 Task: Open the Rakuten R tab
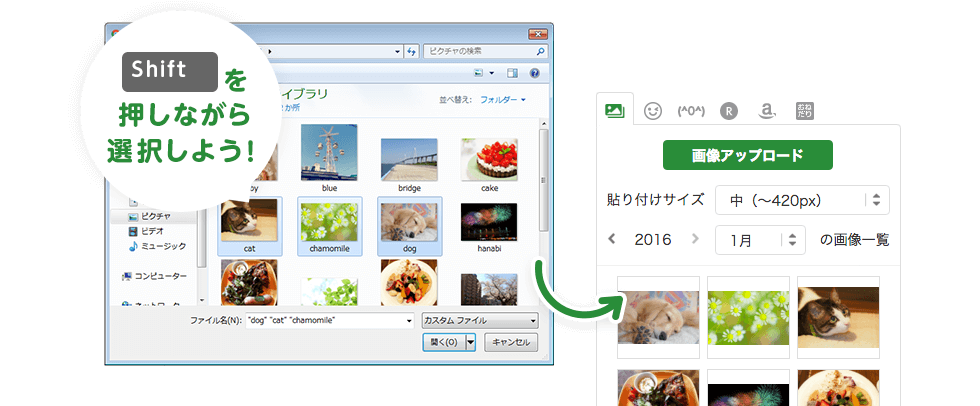[728, 111]
